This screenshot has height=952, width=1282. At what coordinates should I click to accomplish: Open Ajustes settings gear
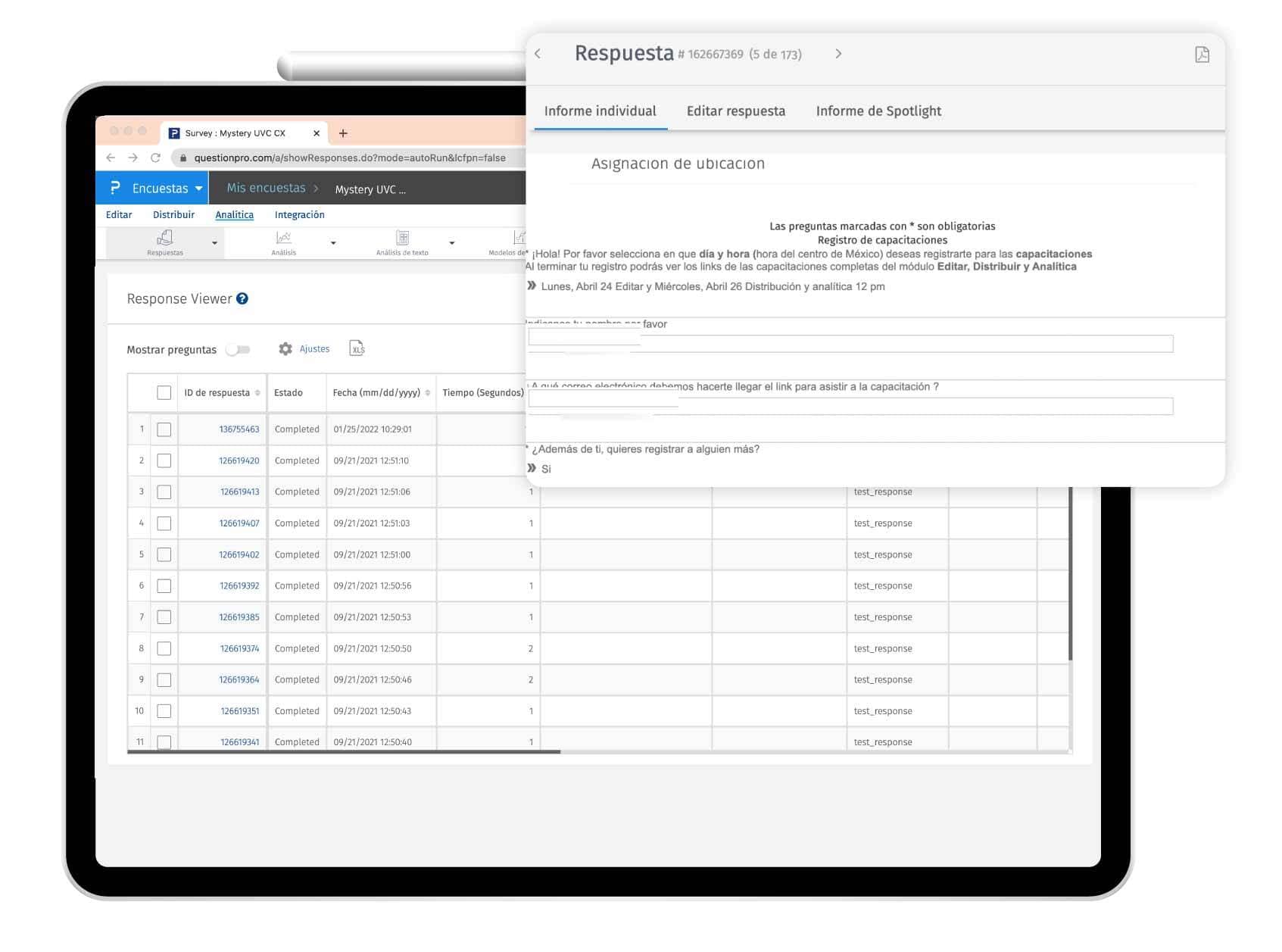coord(285,348)
